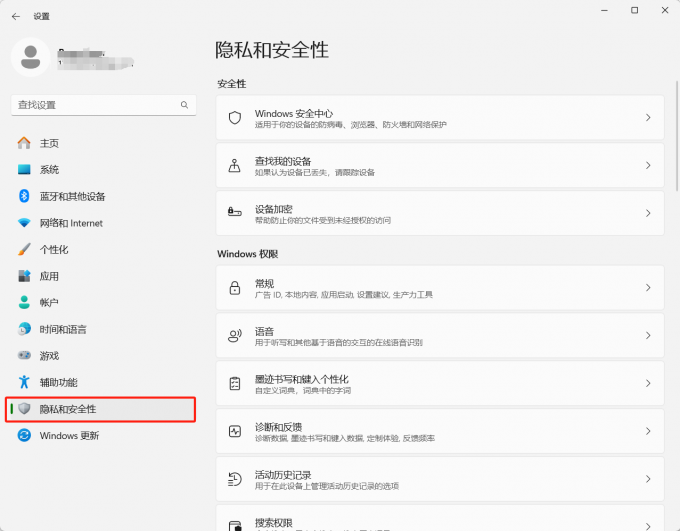Viewport: 680px width, 531px height.
Task: Select 应用 in the navigation list
Action: [x=101, y=276]
